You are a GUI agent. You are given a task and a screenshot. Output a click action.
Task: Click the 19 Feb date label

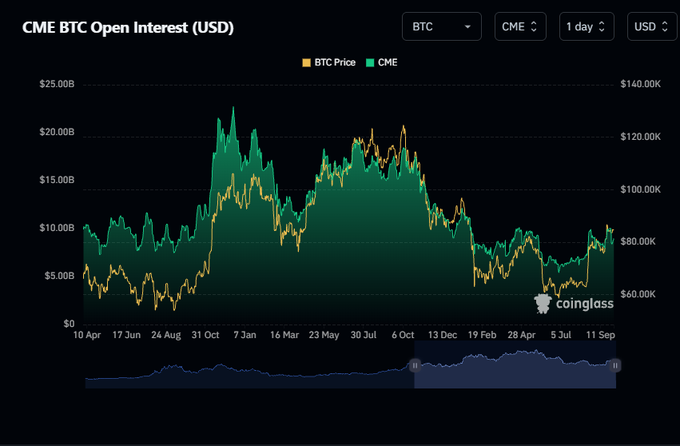(482, 335)
